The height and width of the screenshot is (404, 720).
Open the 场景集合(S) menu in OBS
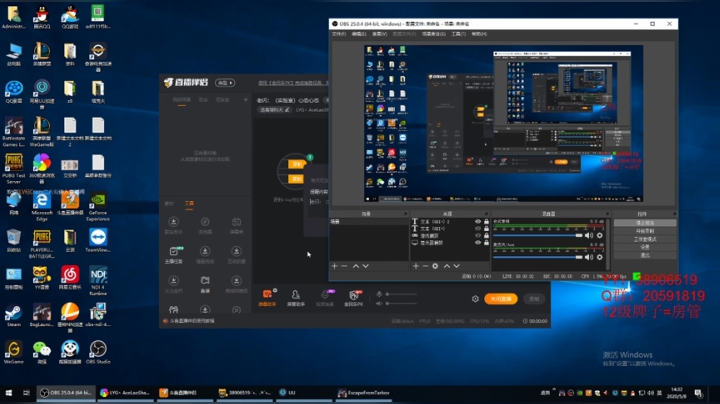[x=434, y=34]
